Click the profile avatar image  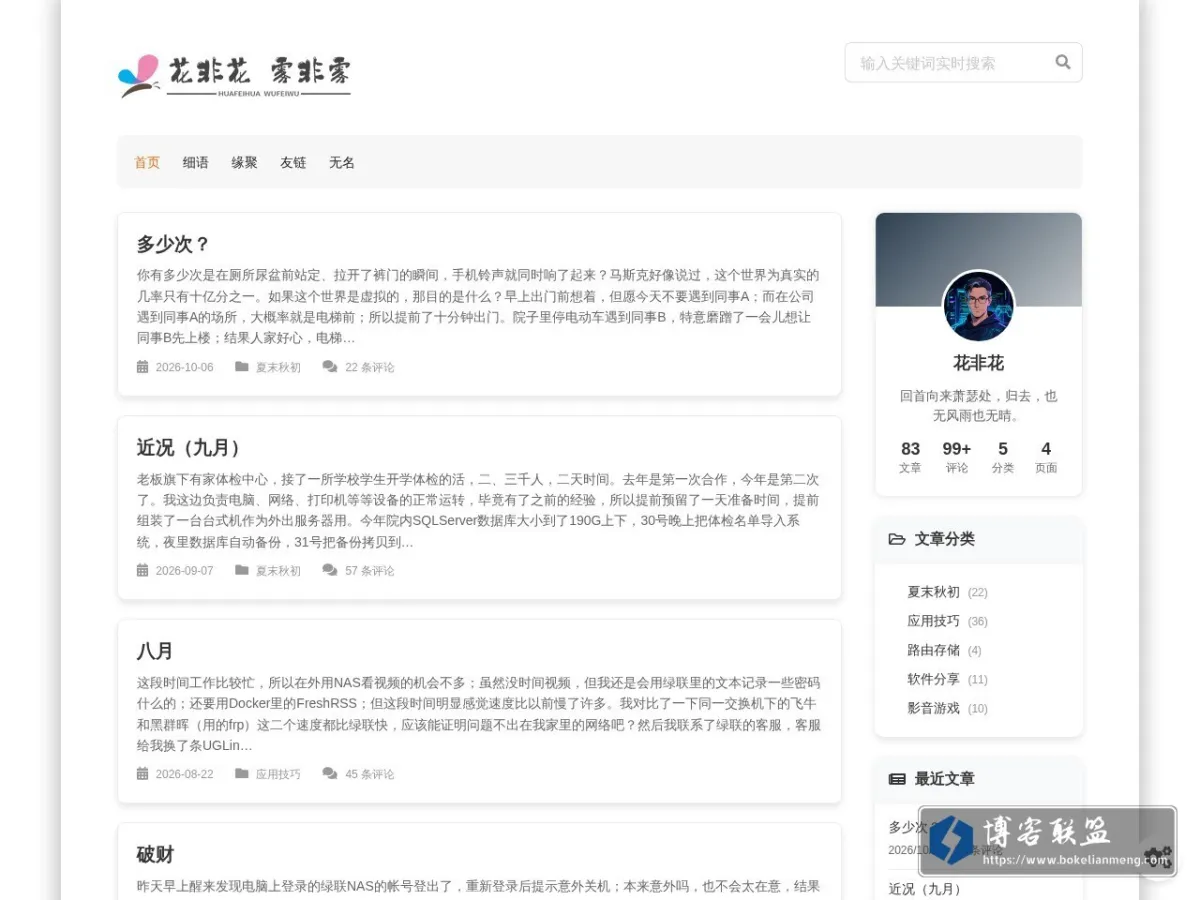tap(978, 306)
